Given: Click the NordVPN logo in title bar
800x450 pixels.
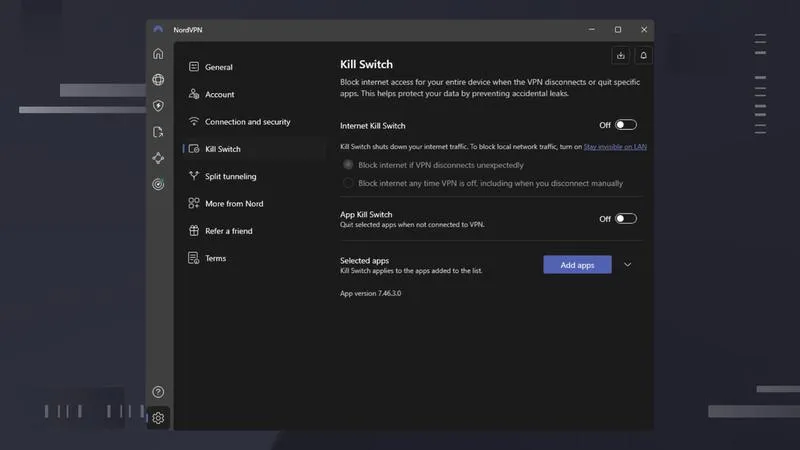Looking at the screenshot, I should pyautogui.click(x=158, y=30).
